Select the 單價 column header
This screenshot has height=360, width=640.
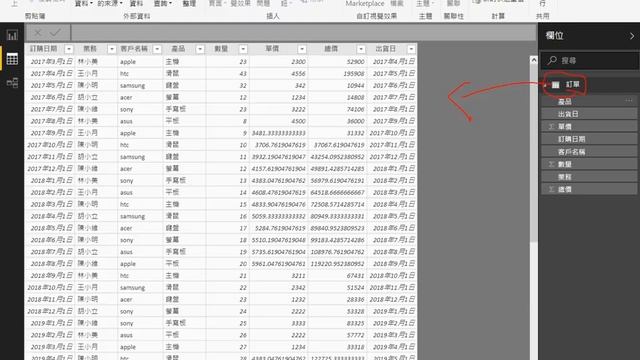[x=272, y=49]
